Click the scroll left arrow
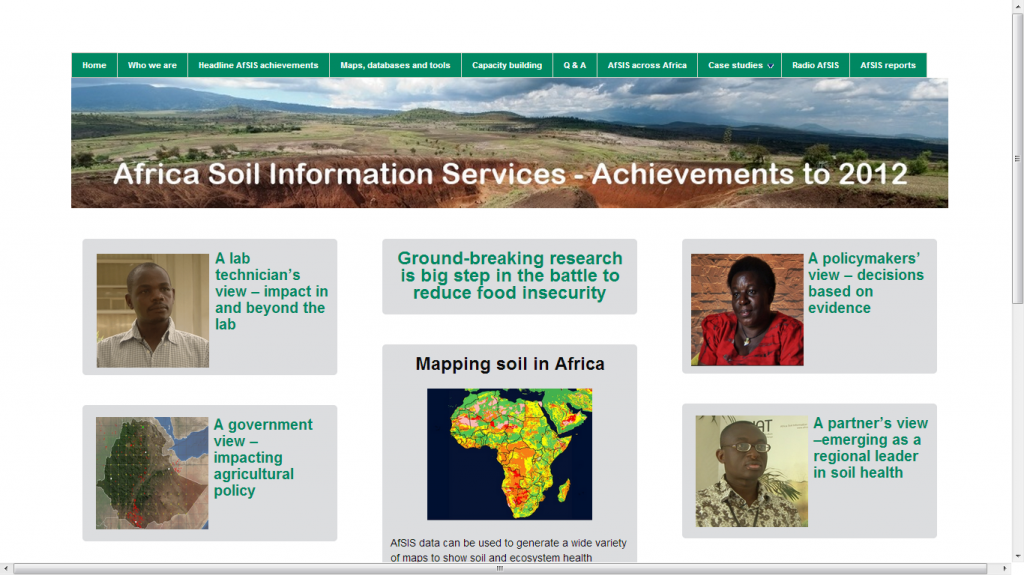1024x575 pixels. (5, 569)
